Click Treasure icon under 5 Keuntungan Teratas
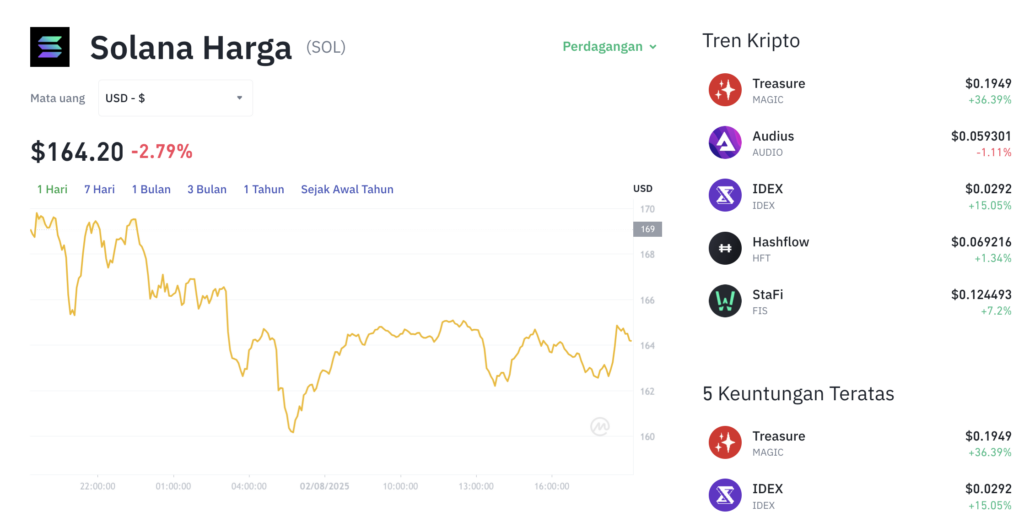The image size is (1024, 523). point(725,443)
